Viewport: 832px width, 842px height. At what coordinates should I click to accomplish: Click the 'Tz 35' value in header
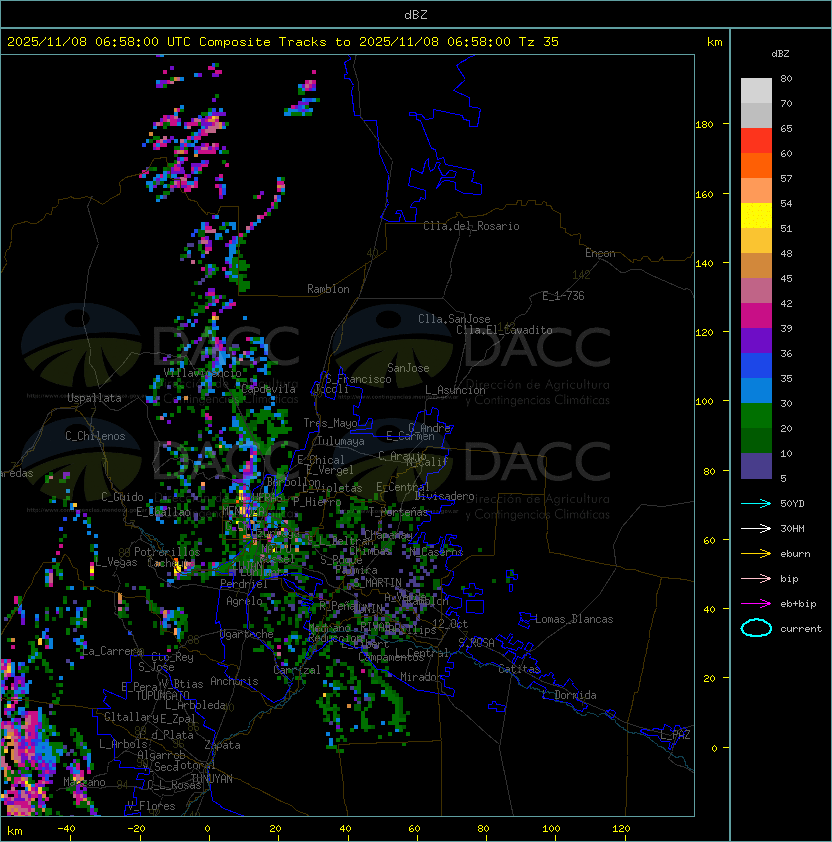point(539,42)
